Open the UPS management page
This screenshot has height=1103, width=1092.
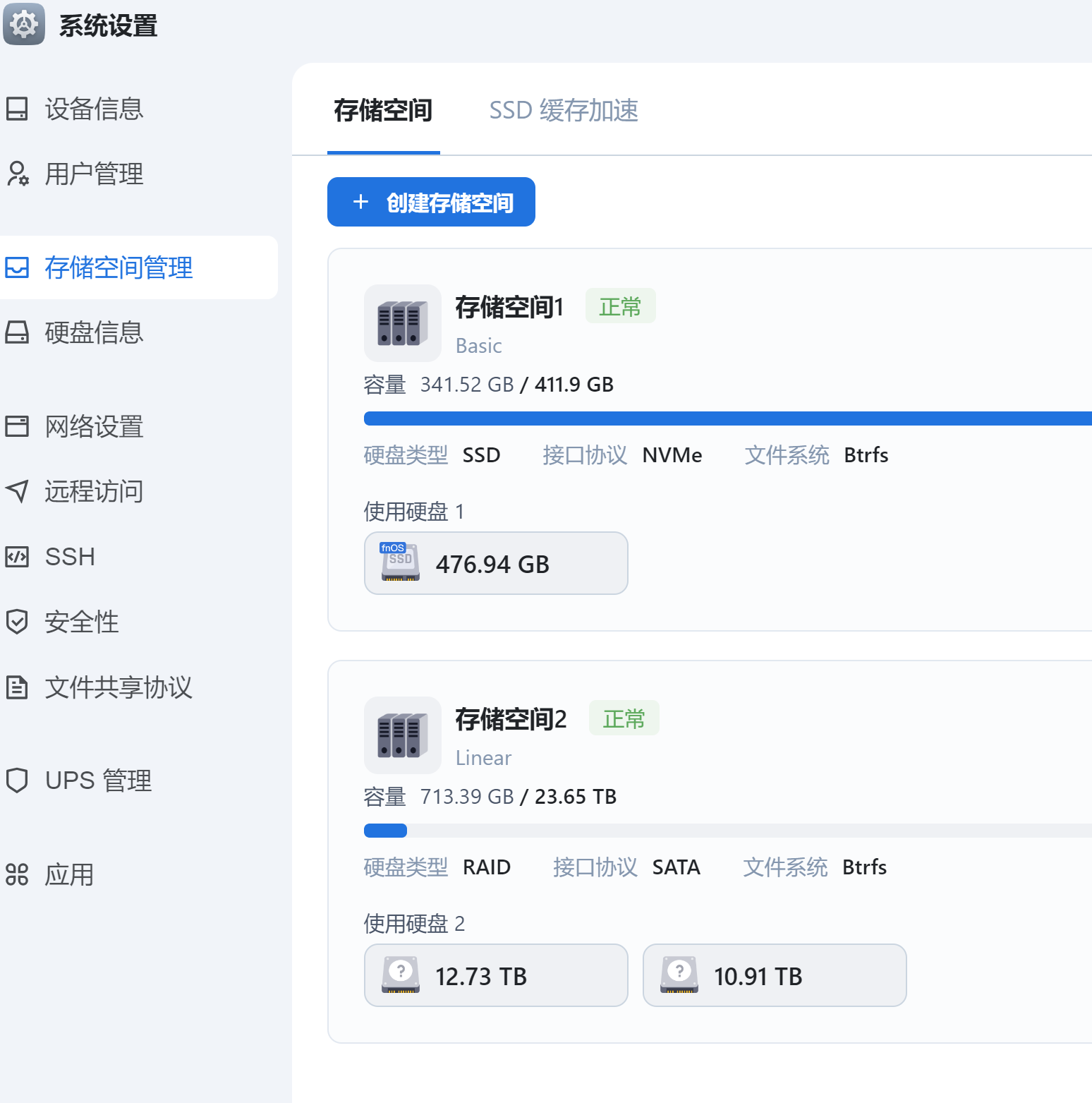98,780
